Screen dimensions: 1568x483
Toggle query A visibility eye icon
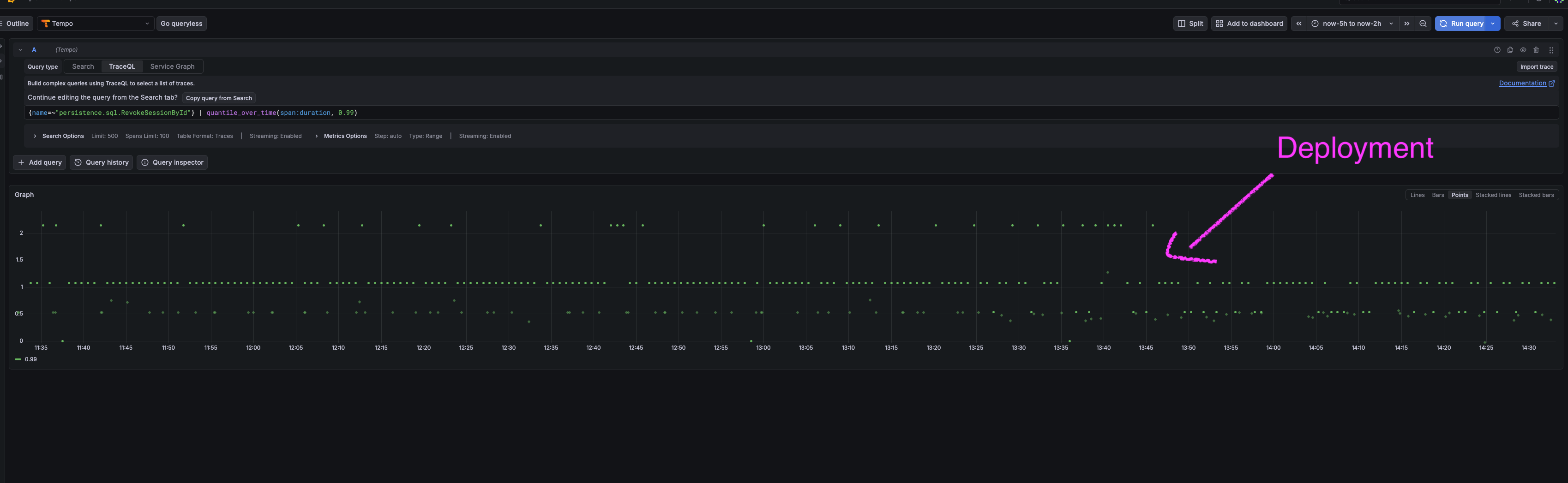1523,50
